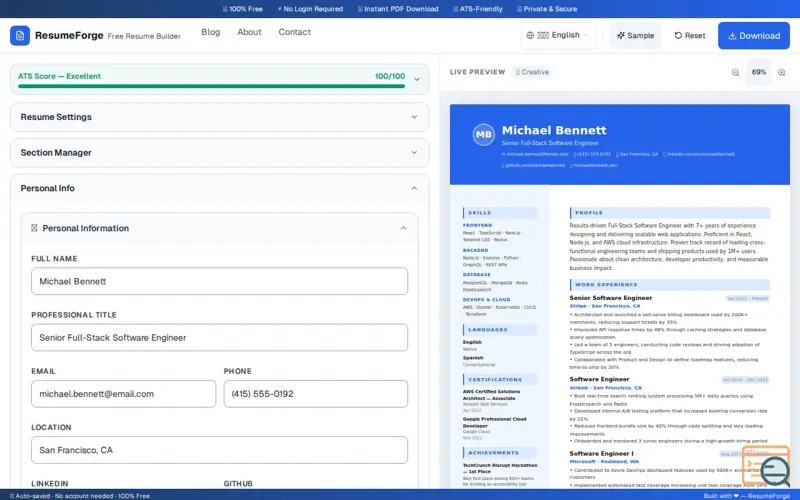The width and height of the screenshot is (800, 500).
Task: Click 'Senior Software Engineer' job title in preview
Action: [x=611, y=297]
